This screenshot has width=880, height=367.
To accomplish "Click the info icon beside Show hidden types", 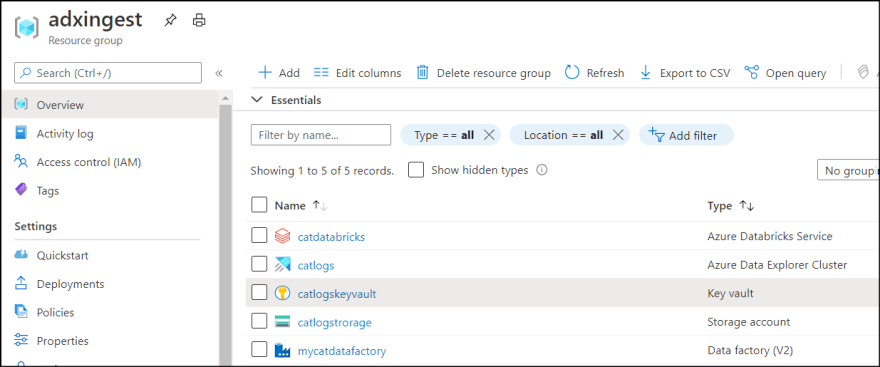I will pyautogui.click(x=542, y=170).
